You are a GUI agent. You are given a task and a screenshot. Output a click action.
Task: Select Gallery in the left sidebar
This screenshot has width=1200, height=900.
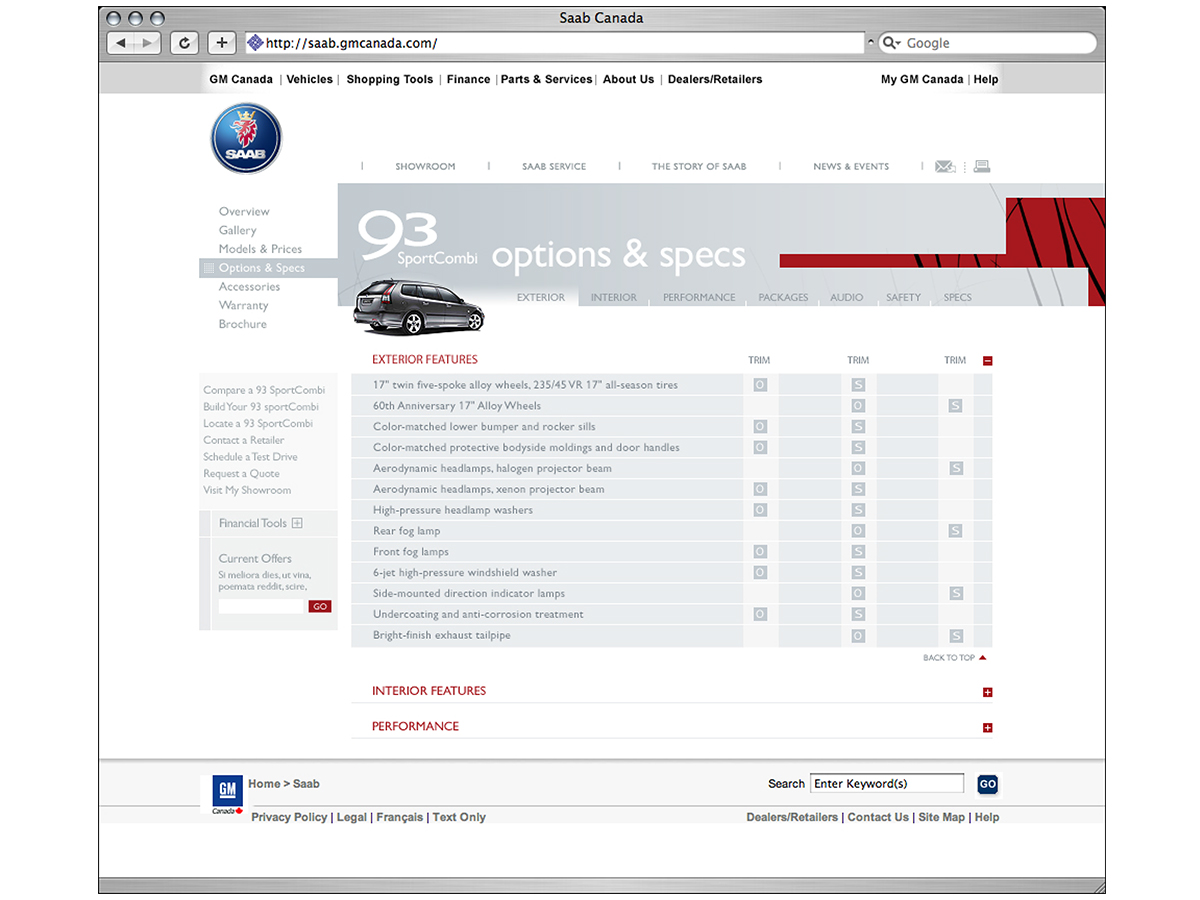238,230
